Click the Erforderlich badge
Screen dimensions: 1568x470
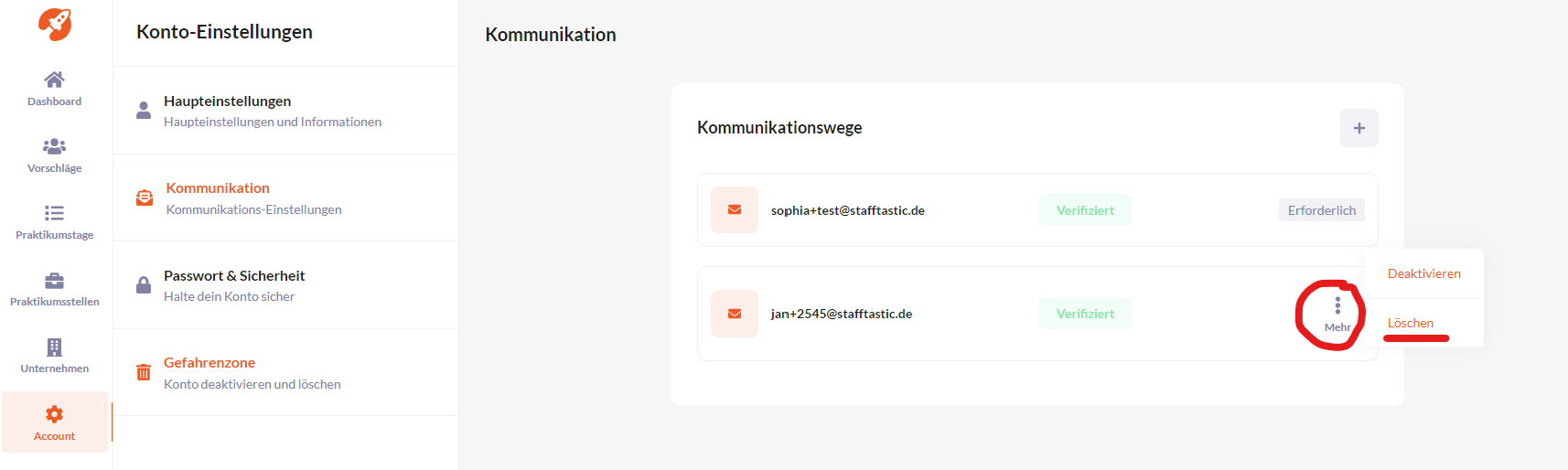1322,210
